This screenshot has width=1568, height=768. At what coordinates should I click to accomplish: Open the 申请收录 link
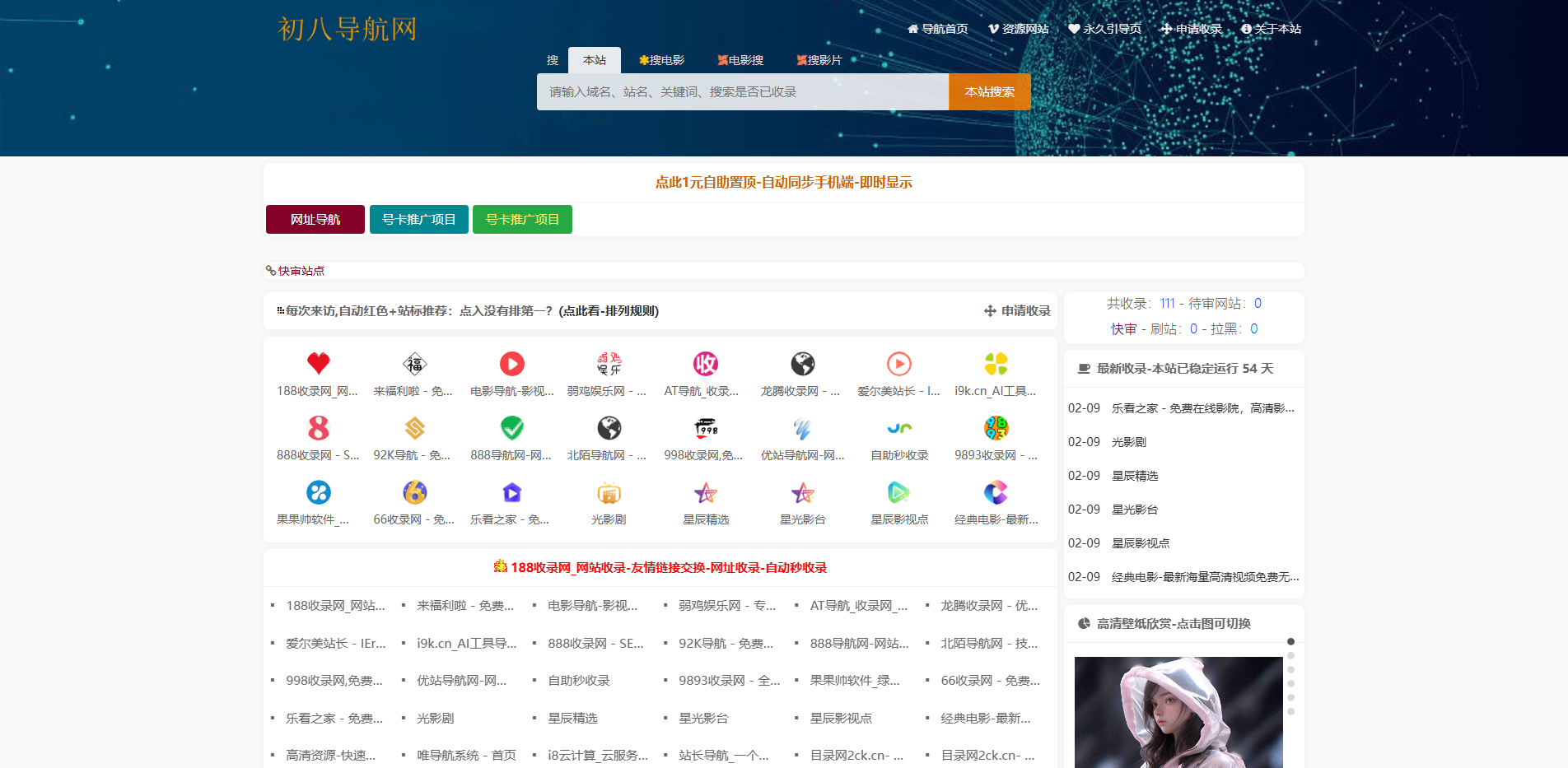(1192, 28)
